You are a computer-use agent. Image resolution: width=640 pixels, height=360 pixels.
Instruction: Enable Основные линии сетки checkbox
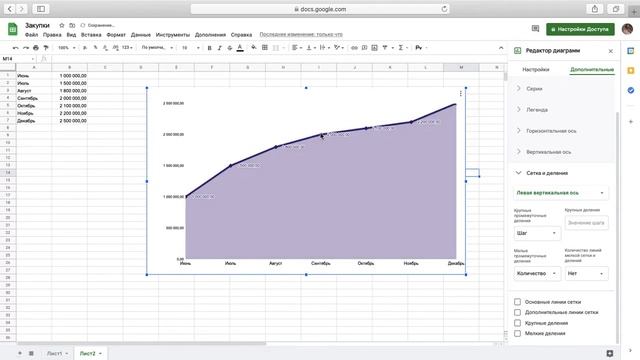pyautogui.click(x=518, y=302)
